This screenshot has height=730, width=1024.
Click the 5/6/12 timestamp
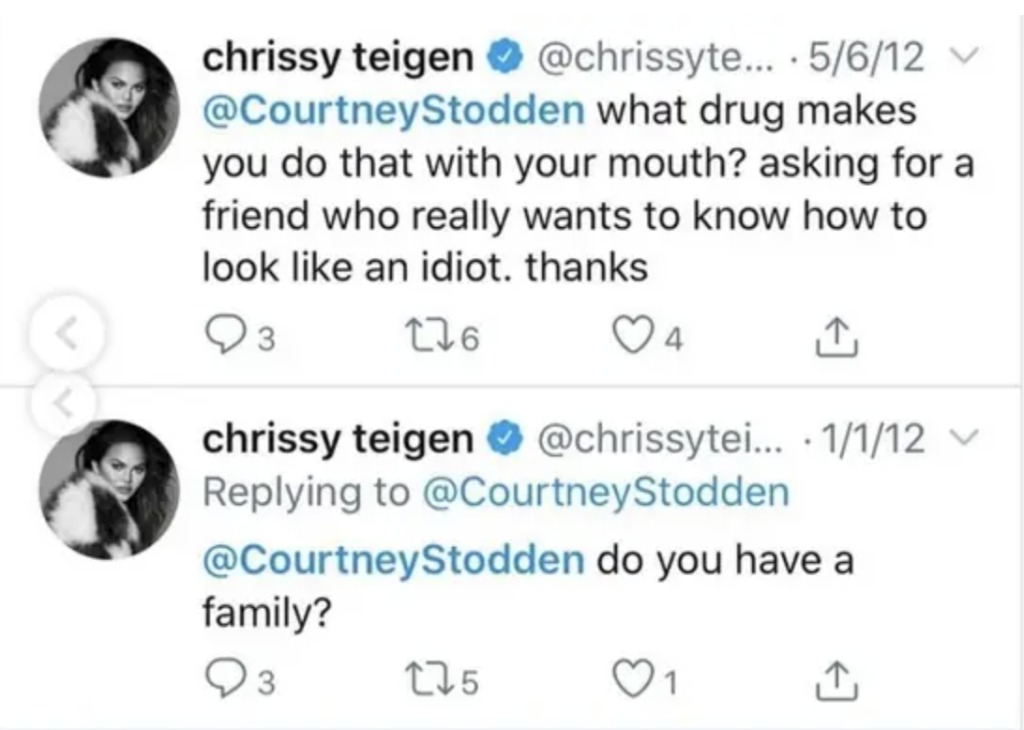(x=866, y=57)
